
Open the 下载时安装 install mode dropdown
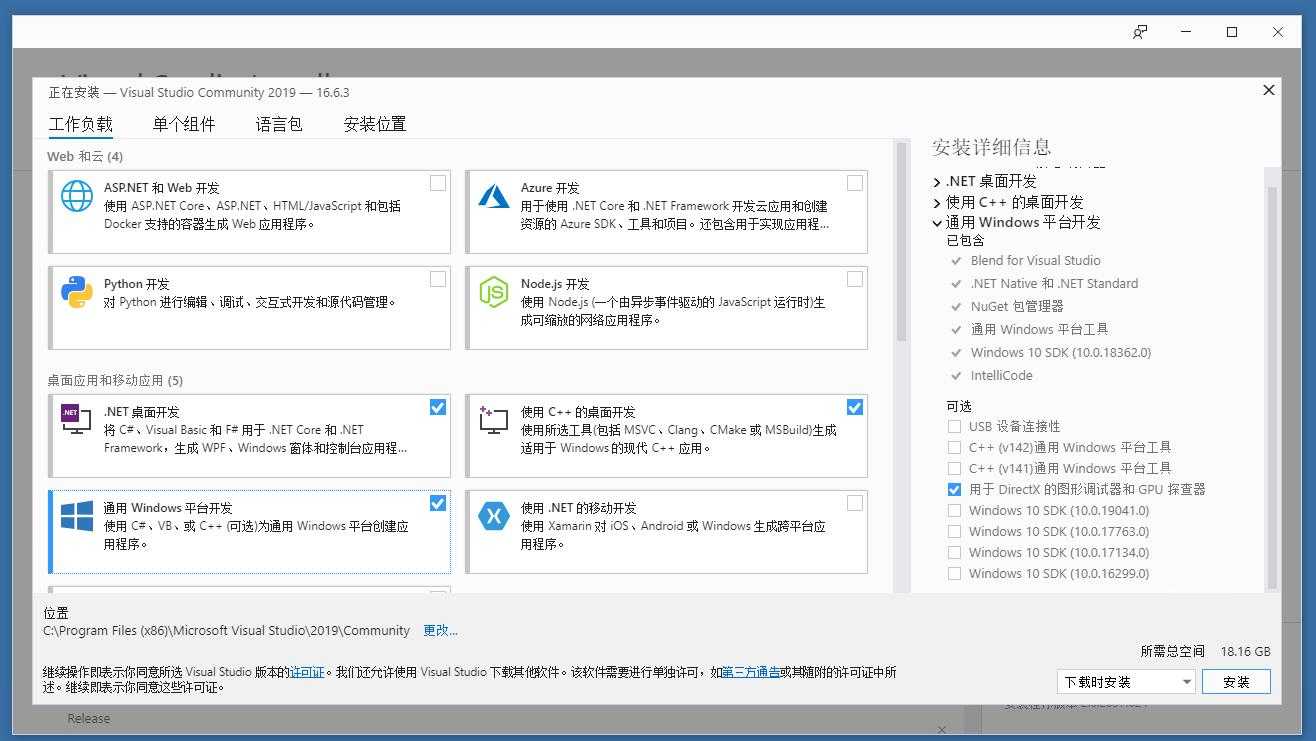tap(1126, 682)
